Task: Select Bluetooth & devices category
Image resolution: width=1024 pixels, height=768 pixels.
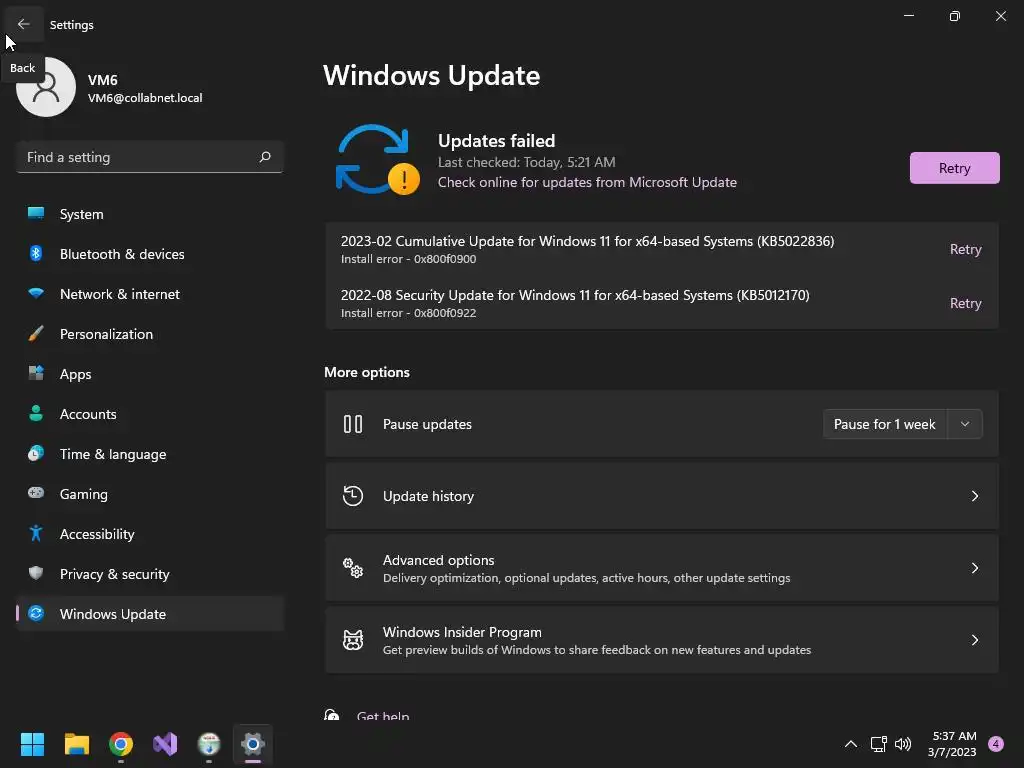Action: [150, 253]
